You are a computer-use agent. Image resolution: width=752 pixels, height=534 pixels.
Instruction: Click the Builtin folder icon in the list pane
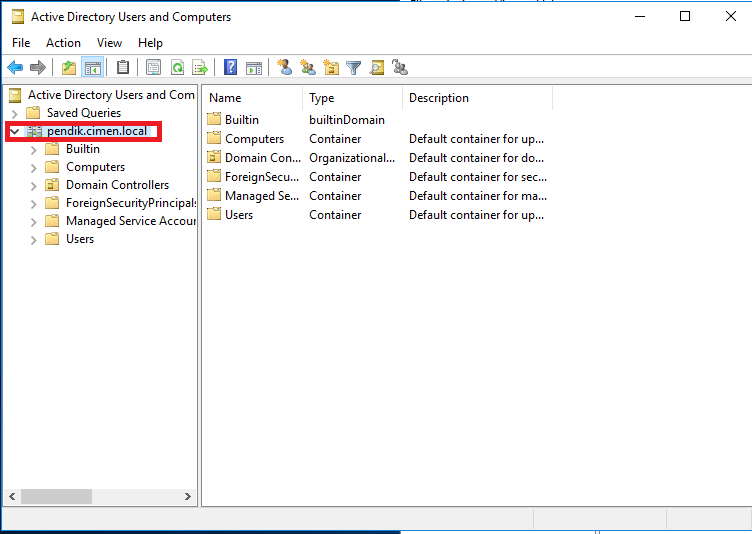(214, 119)
